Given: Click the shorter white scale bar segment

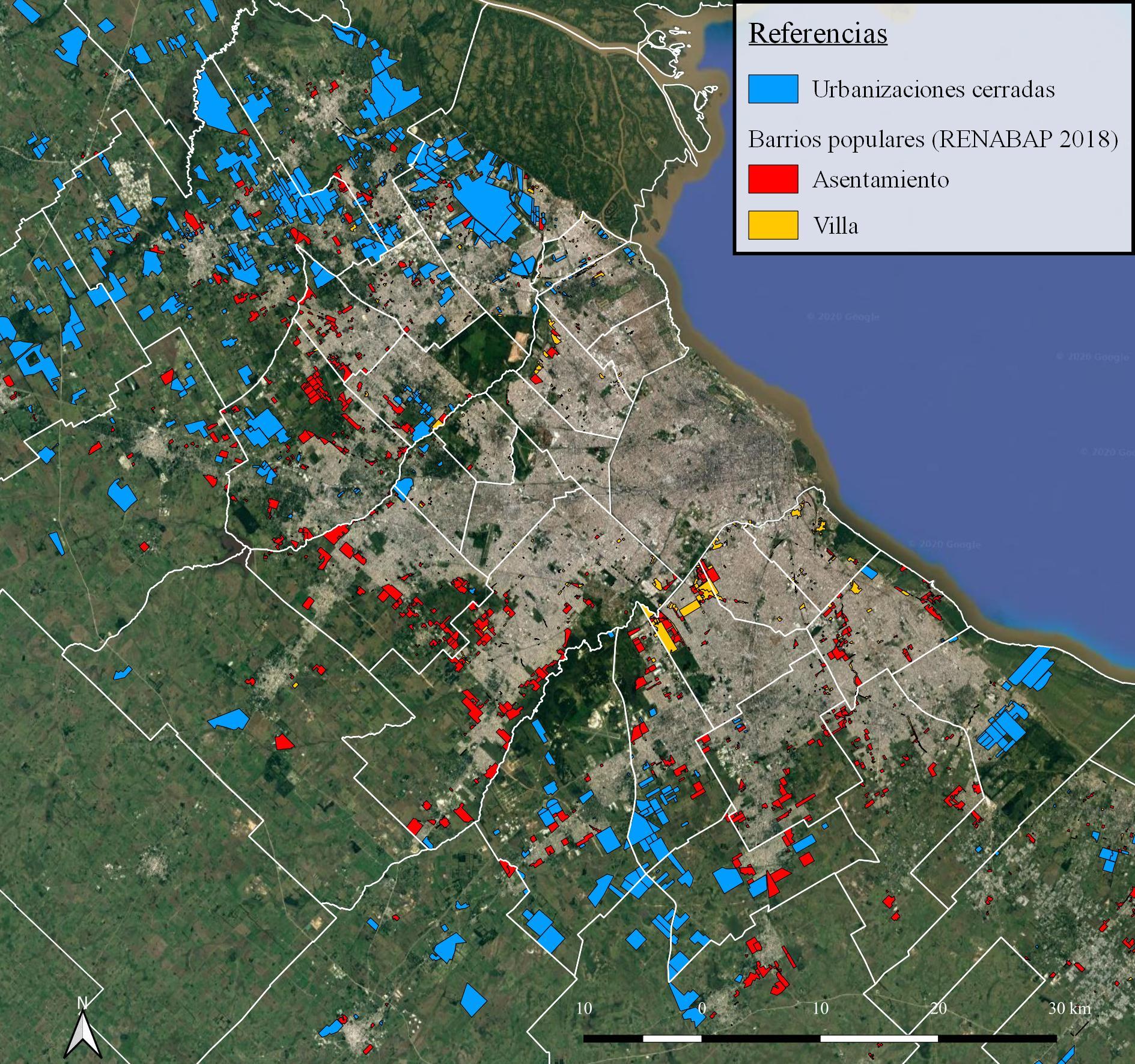Looking at the screenshot, I should (x=672, y=1038).
